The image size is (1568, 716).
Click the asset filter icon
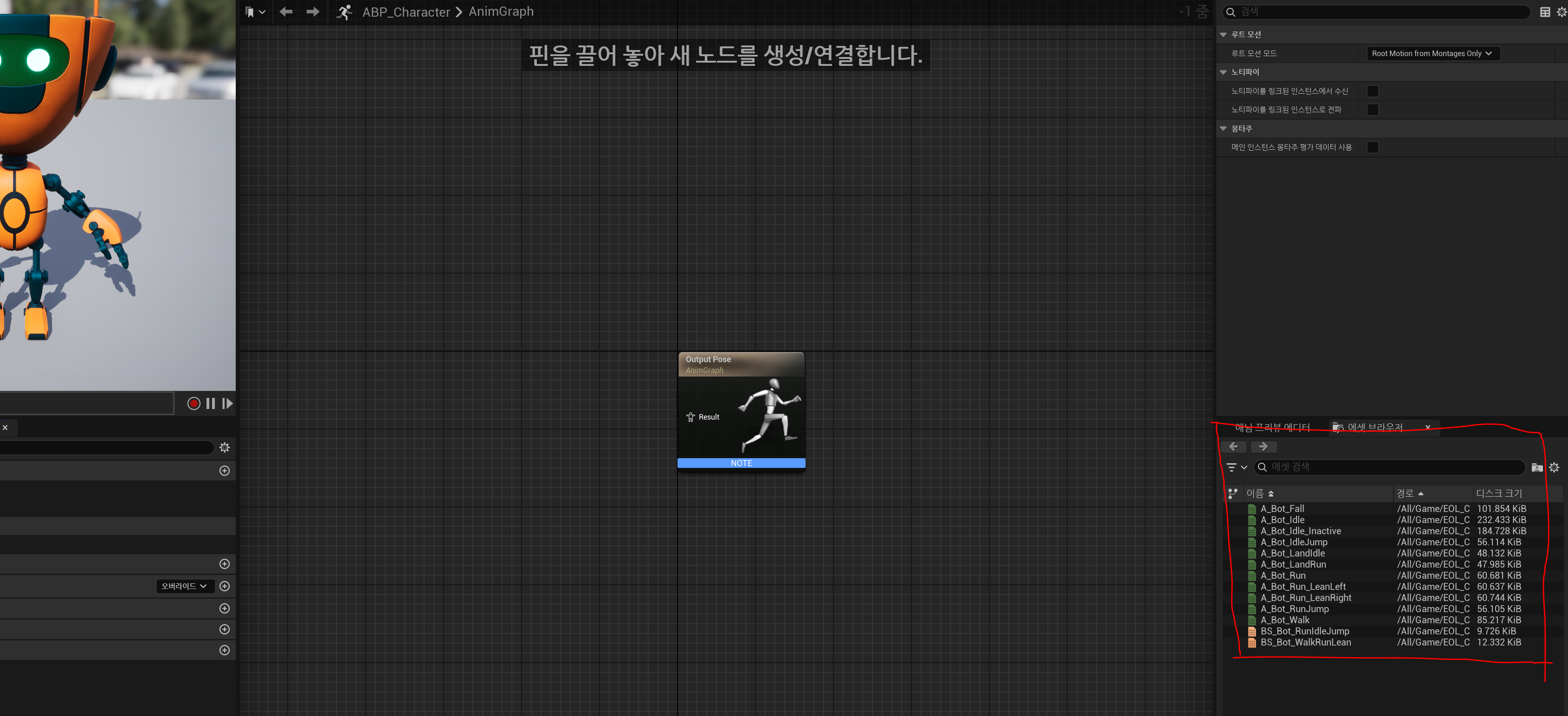(x=1232, y=467)
